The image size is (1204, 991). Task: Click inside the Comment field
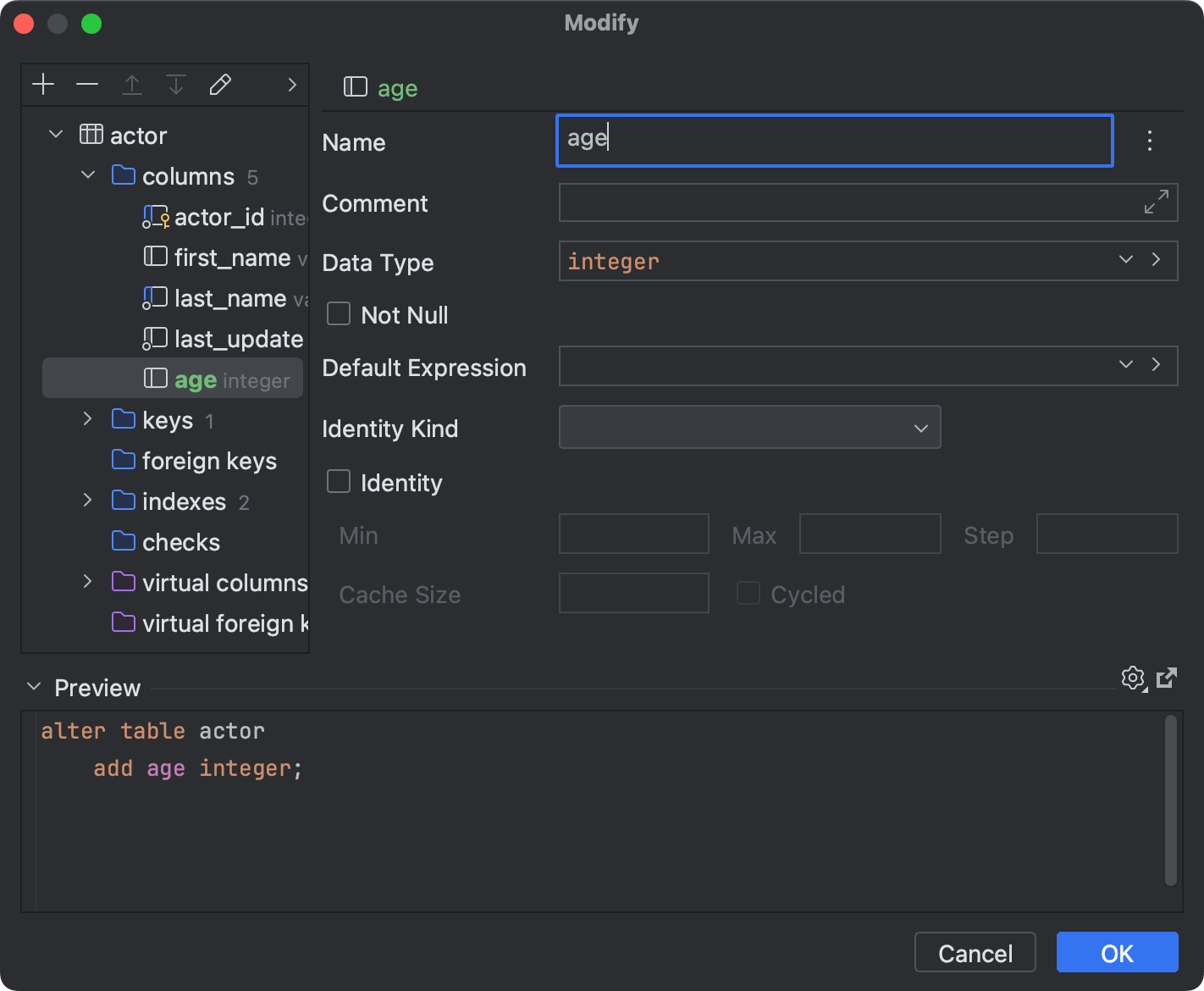(847, 202)
